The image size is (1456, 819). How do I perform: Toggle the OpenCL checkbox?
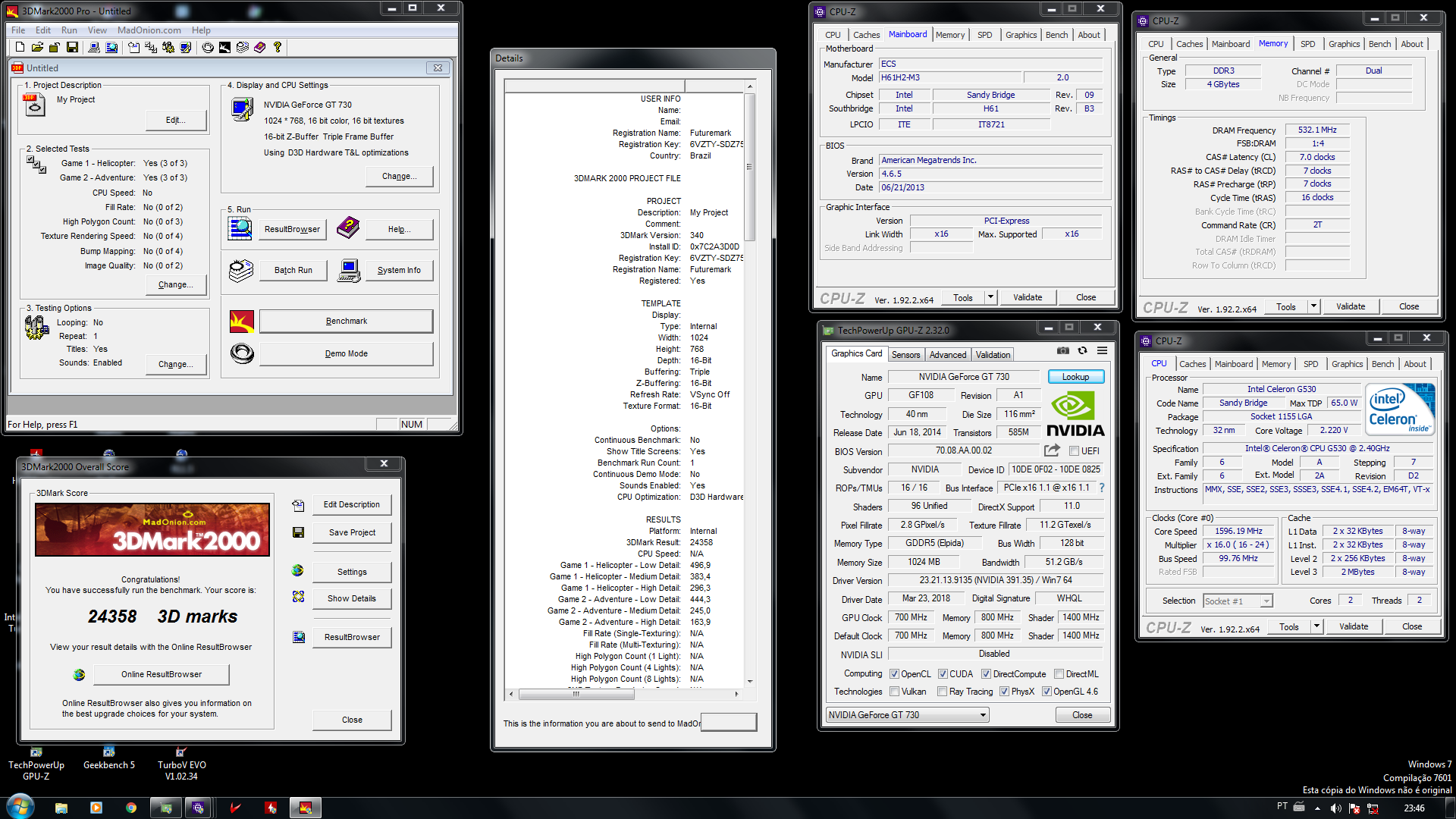tap(894, 674)
